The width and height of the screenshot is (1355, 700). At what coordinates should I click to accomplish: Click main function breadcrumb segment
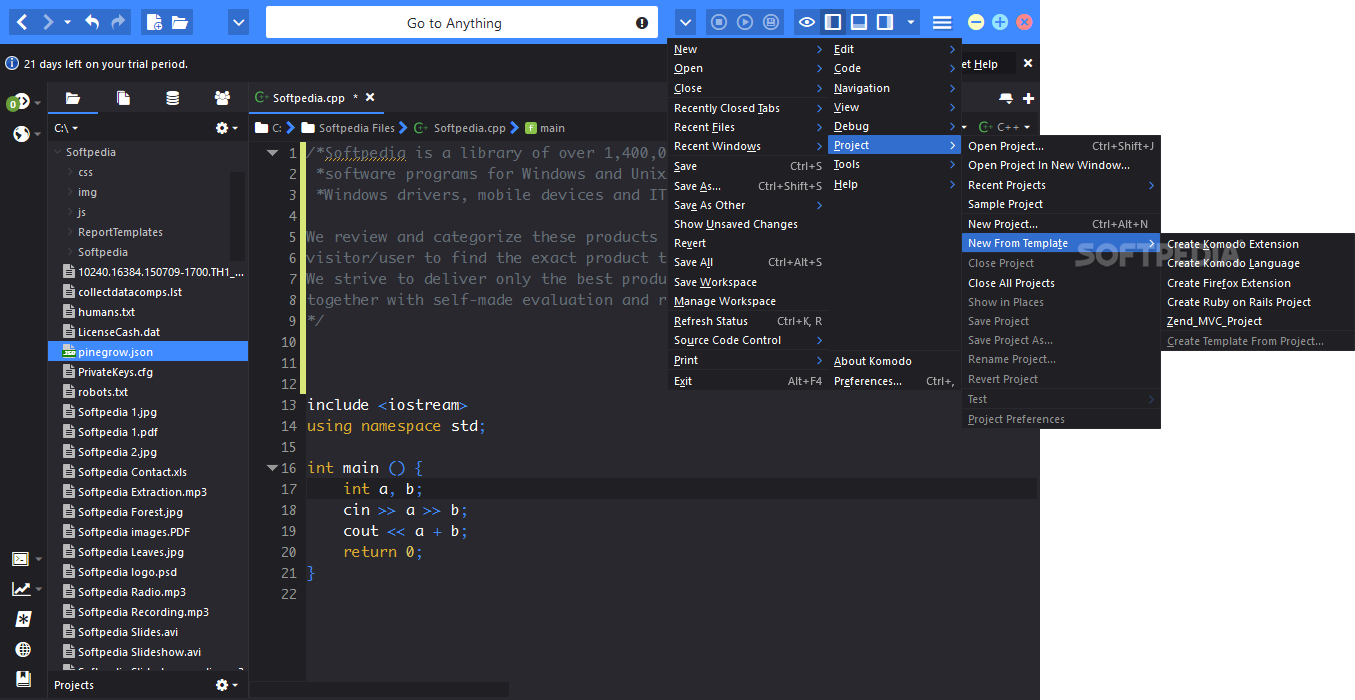544,128
